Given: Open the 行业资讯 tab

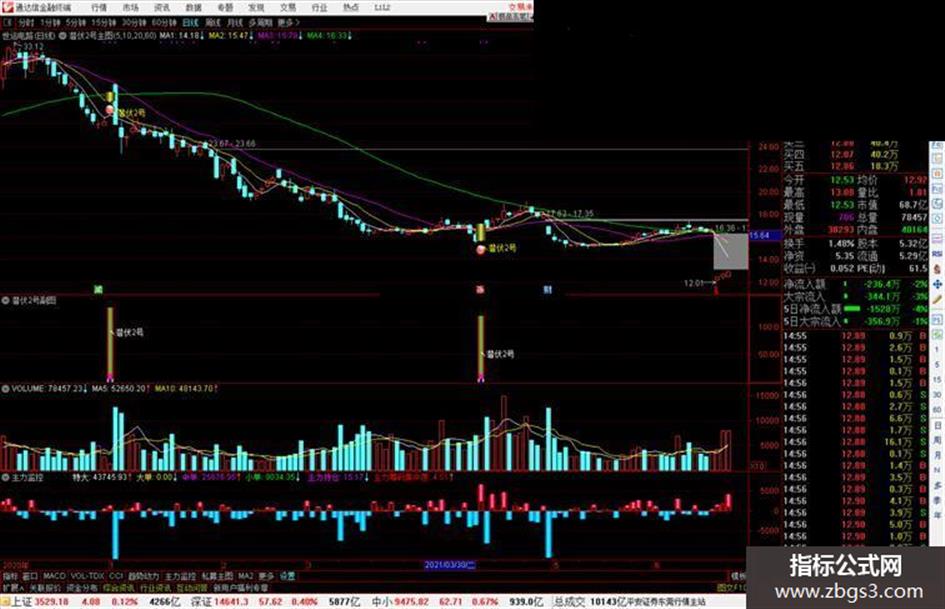Looking at the screenshot, I should [156, 587].
